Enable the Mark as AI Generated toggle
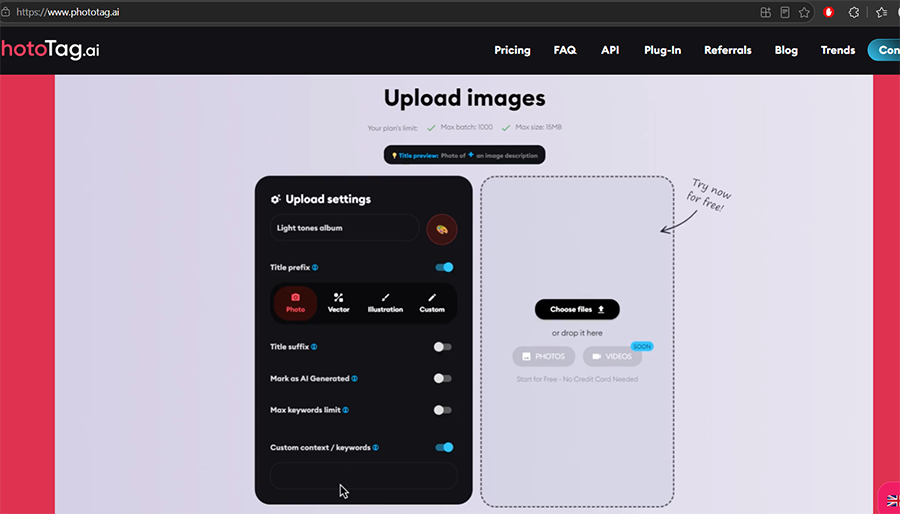The image size is (900, 514). (443, 379)
